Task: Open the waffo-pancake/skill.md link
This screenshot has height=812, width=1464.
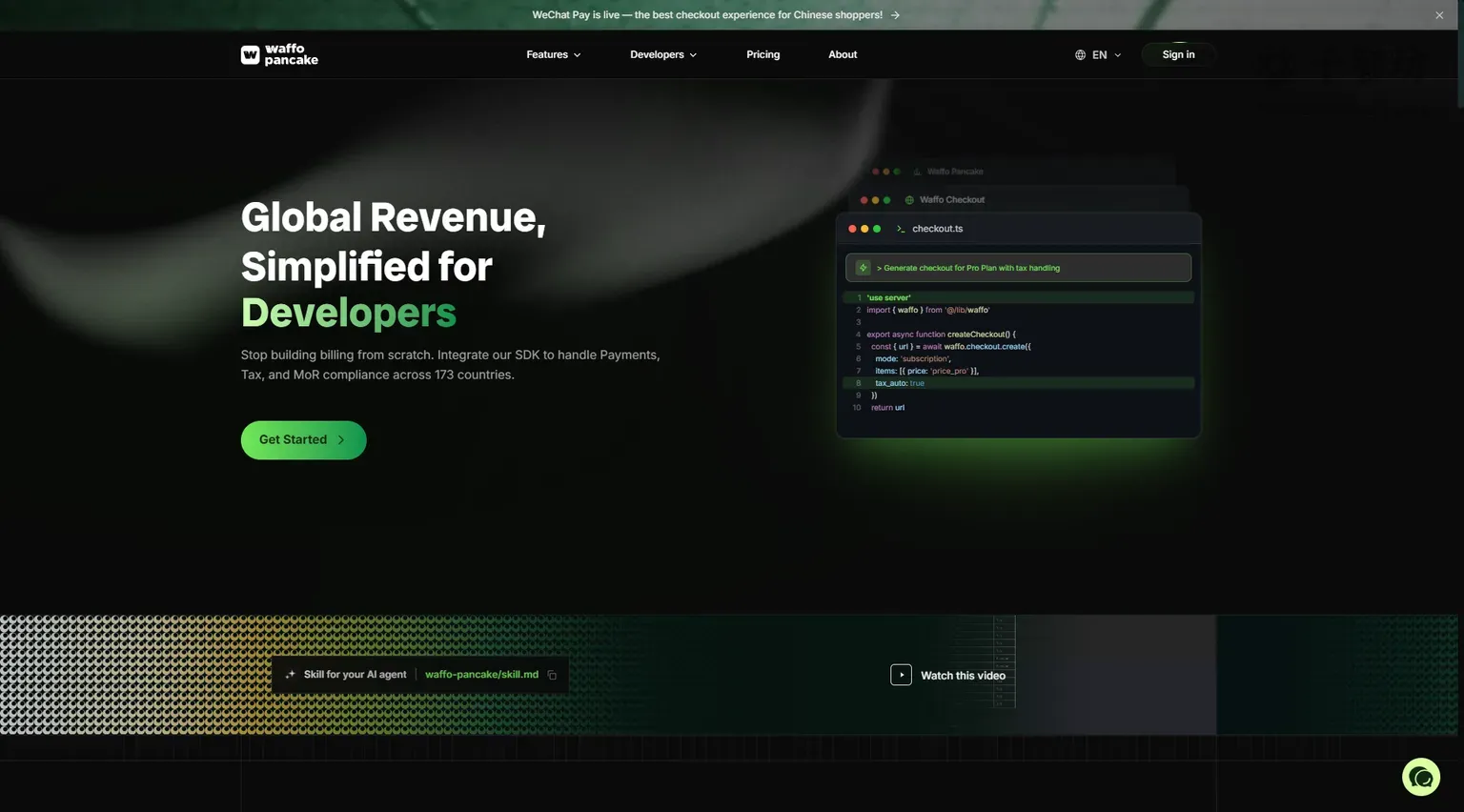Action: (x=481, y=675)
